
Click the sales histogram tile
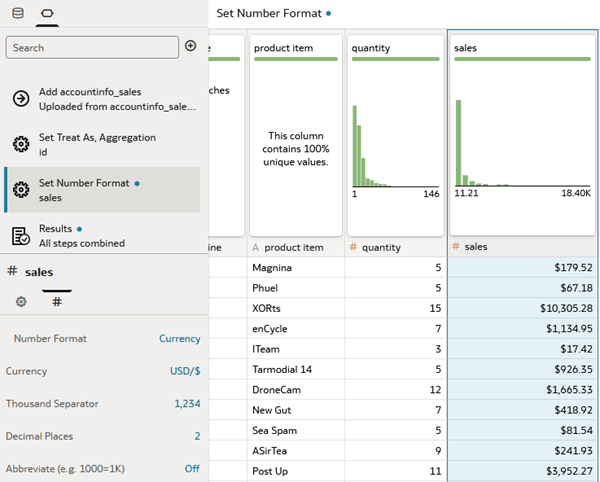[x=523, y=134]
